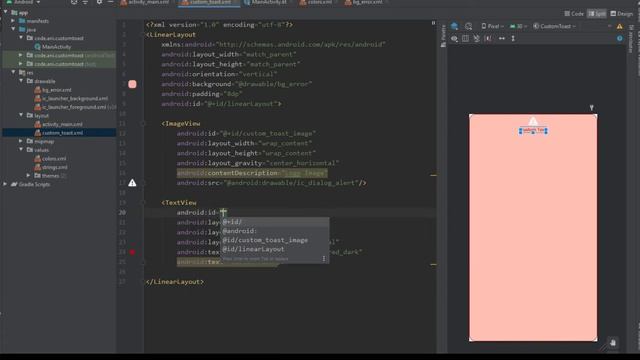Open the Android project view dropdown

click(24, 2)
